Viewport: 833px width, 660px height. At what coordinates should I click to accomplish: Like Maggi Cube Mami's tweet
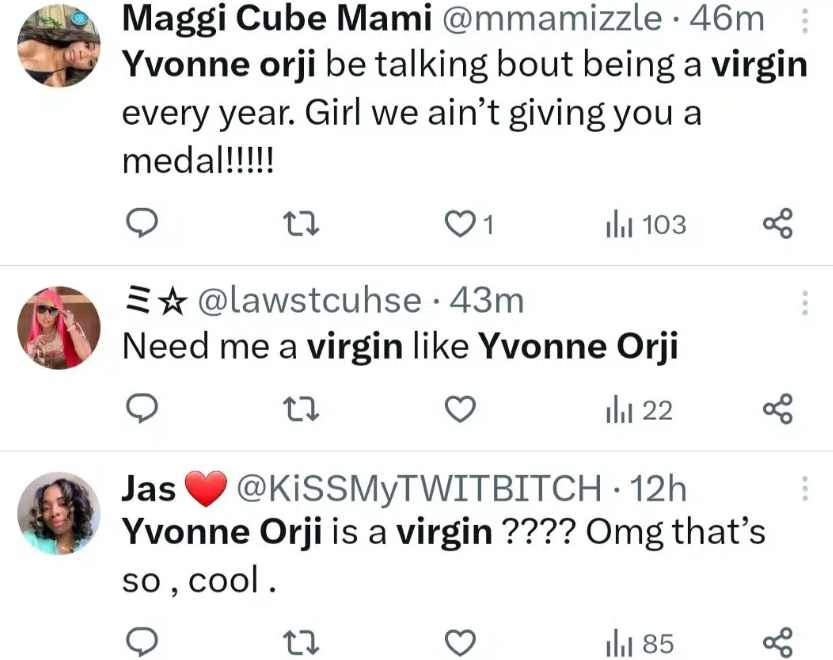coord(460,225)
